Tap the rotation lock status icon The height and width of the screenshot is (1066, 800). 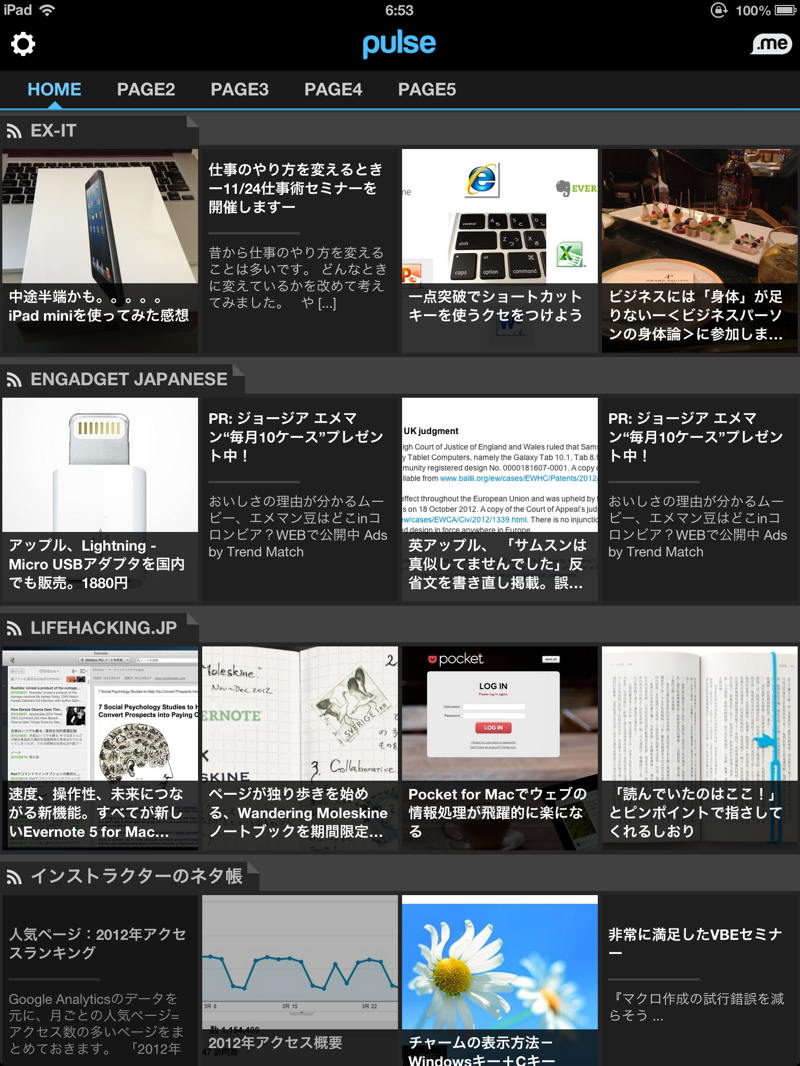(x=718, y=10)
